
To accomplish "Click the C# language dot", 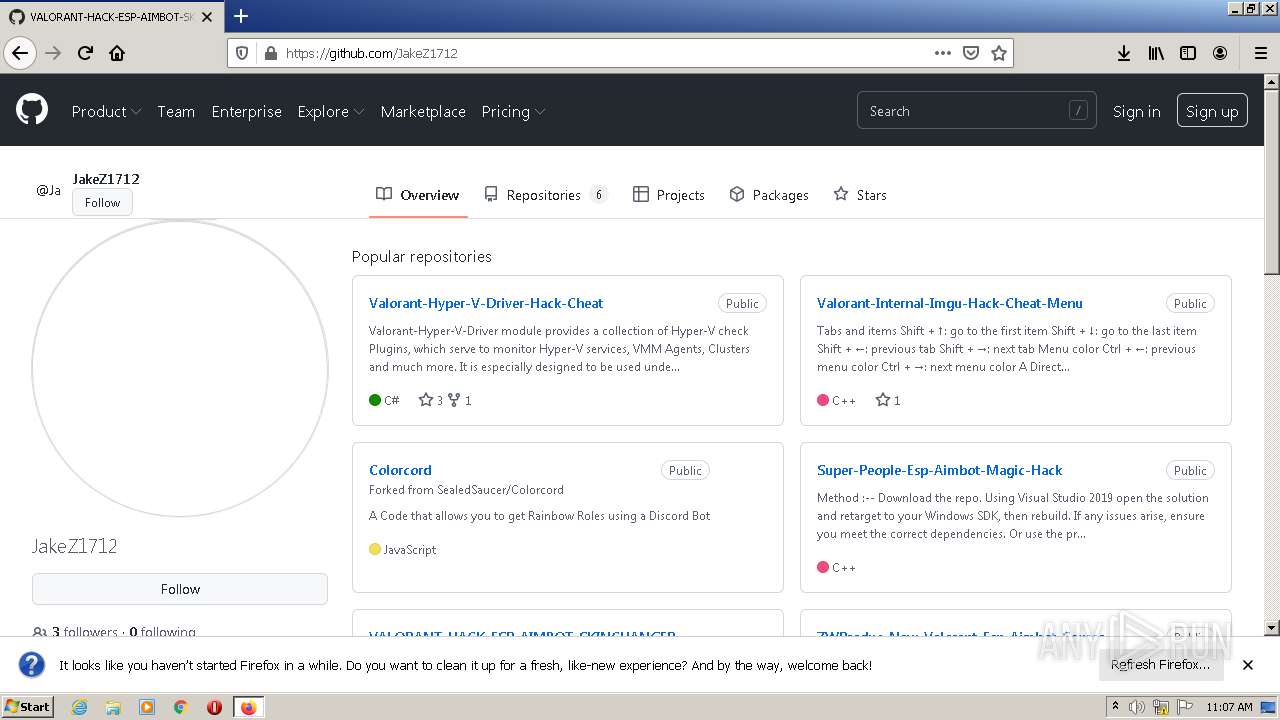I will point(375,400).
